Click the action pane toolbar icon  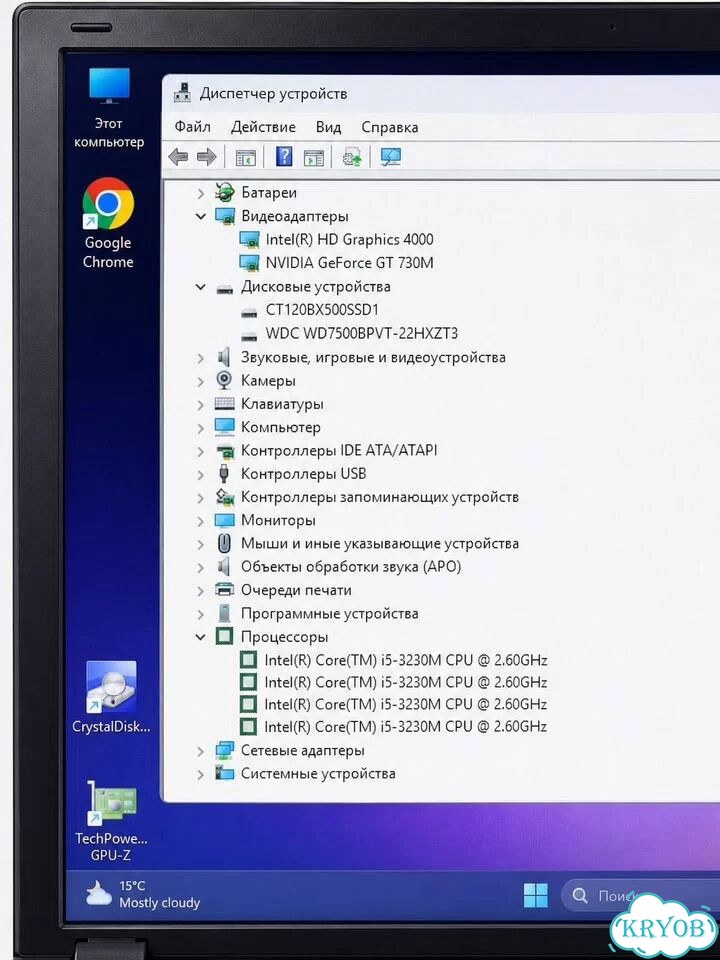tap(314, 158)
